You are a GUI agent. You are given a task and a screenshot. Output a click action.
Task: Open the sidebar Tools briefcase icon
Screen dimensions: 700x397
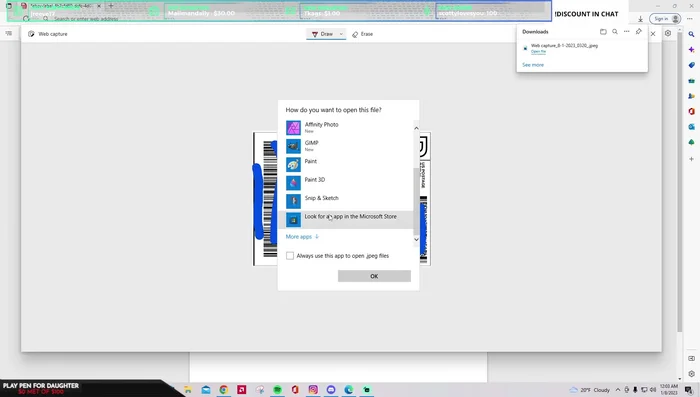(x=692, y=81)
